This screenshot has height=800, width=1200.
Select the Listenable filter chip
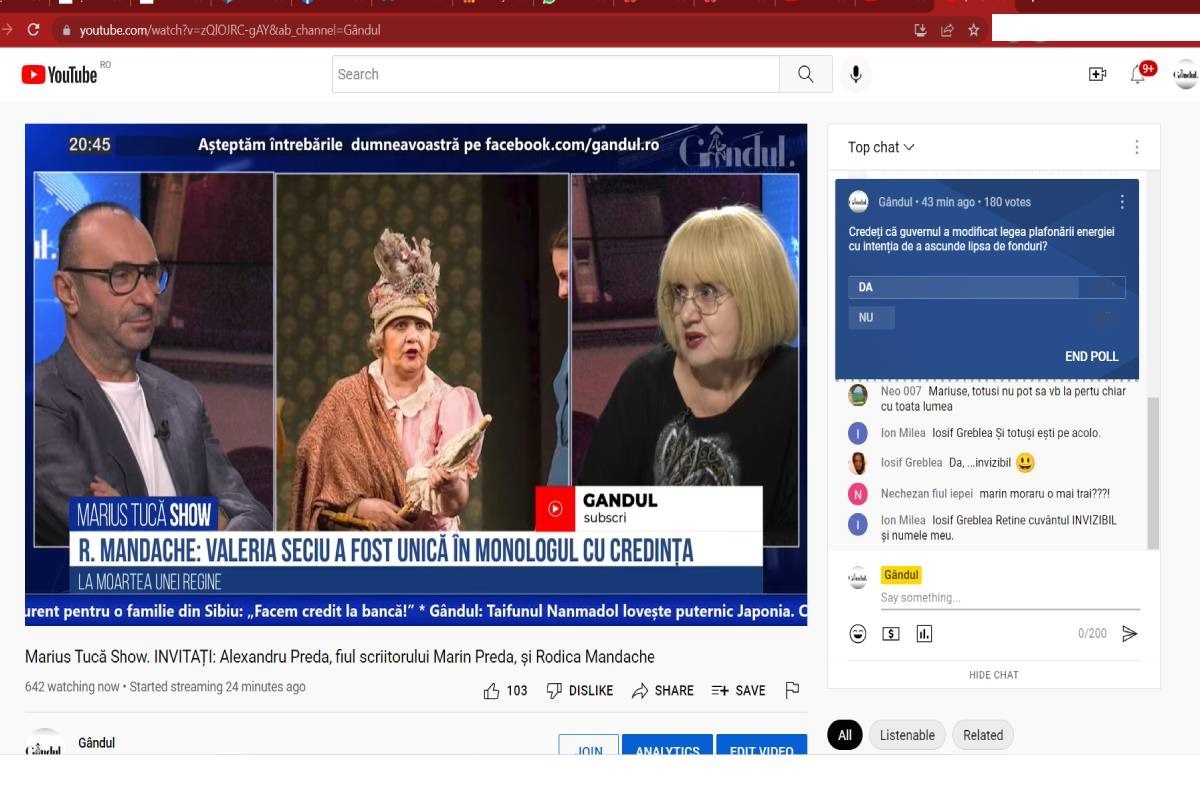click(x=907, y=735)
